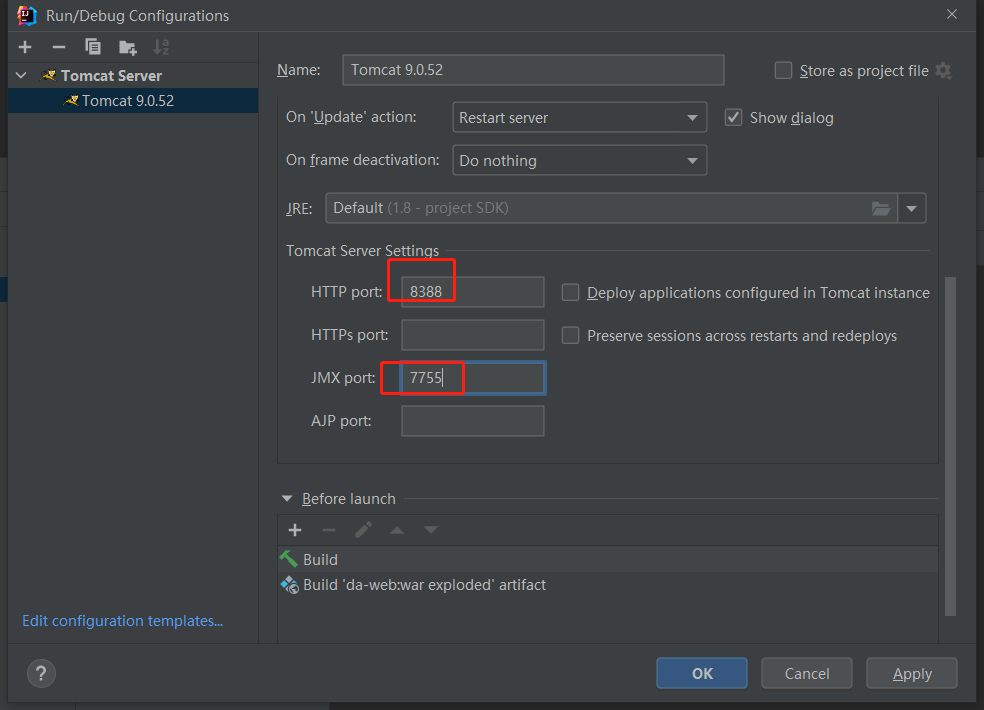Open the On frame deactivation dropdown

[579, 160]
